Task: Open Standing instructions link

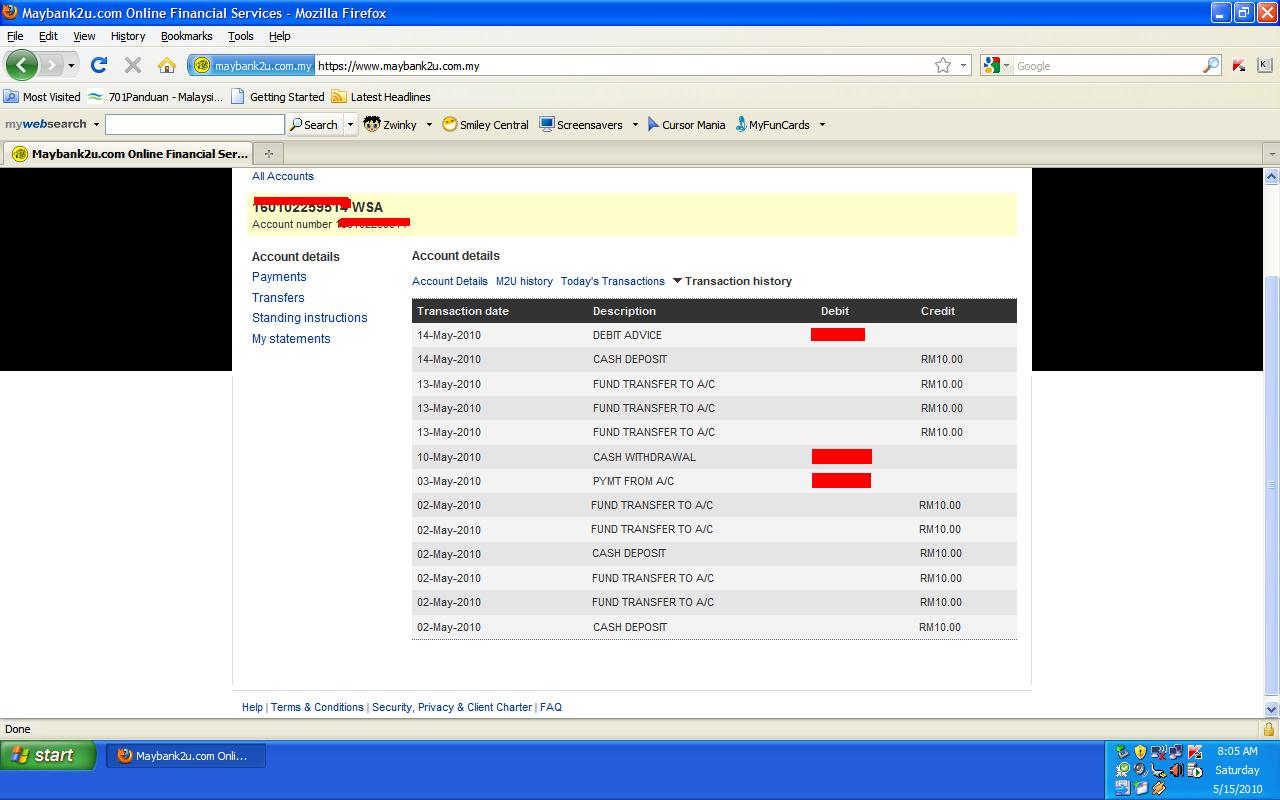Action: coord(310,318)
